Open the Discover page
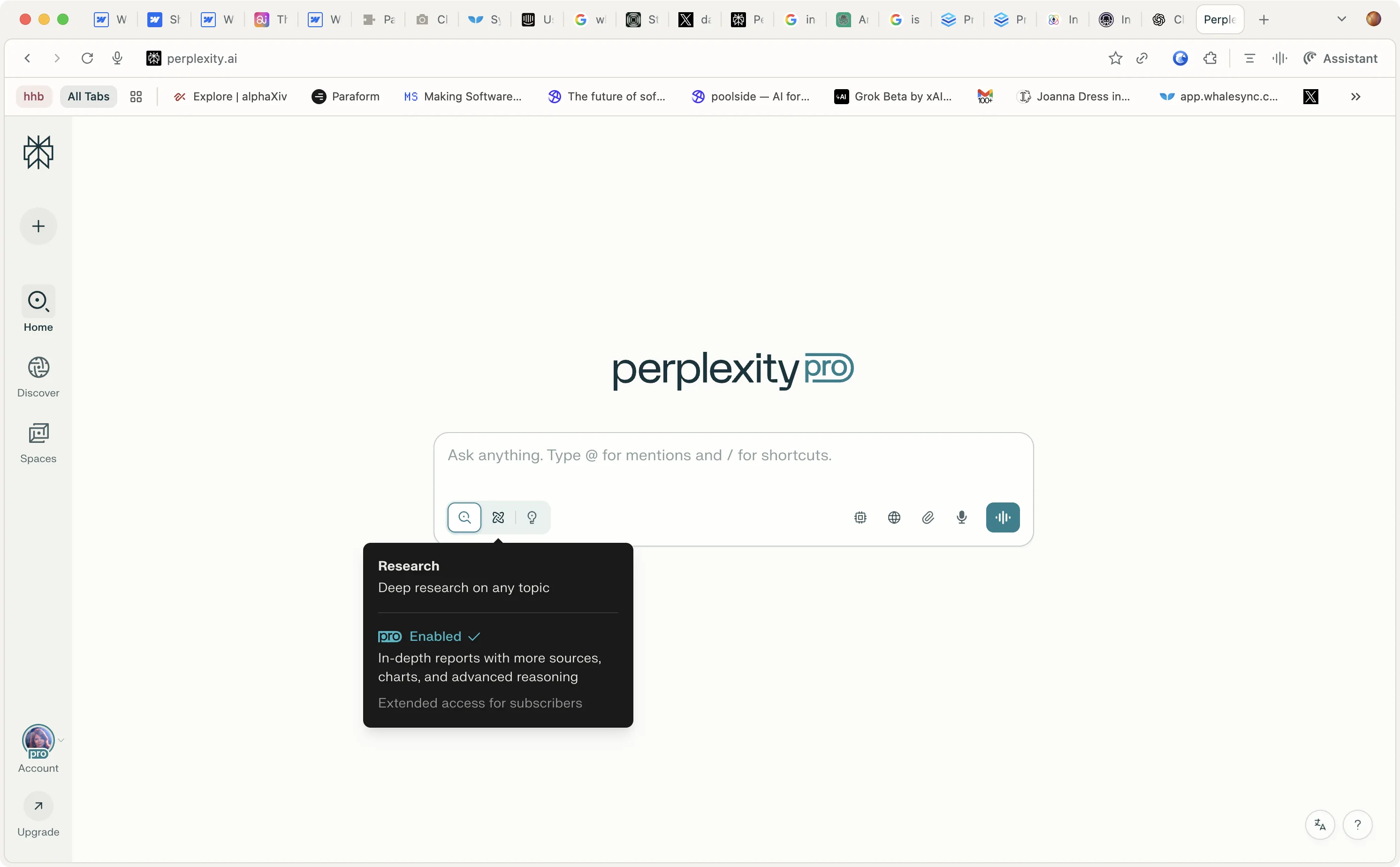1400x867 pixels. tap(38, 376)
